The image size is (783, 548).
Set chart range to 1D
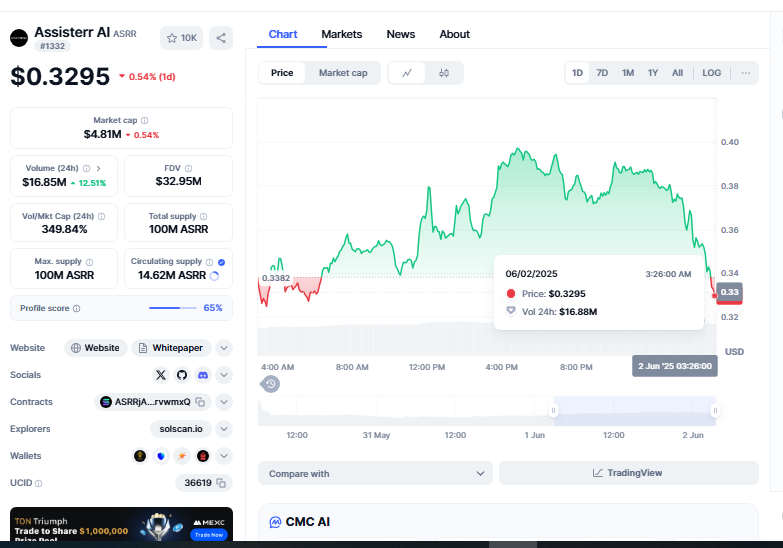pos(577,73)
